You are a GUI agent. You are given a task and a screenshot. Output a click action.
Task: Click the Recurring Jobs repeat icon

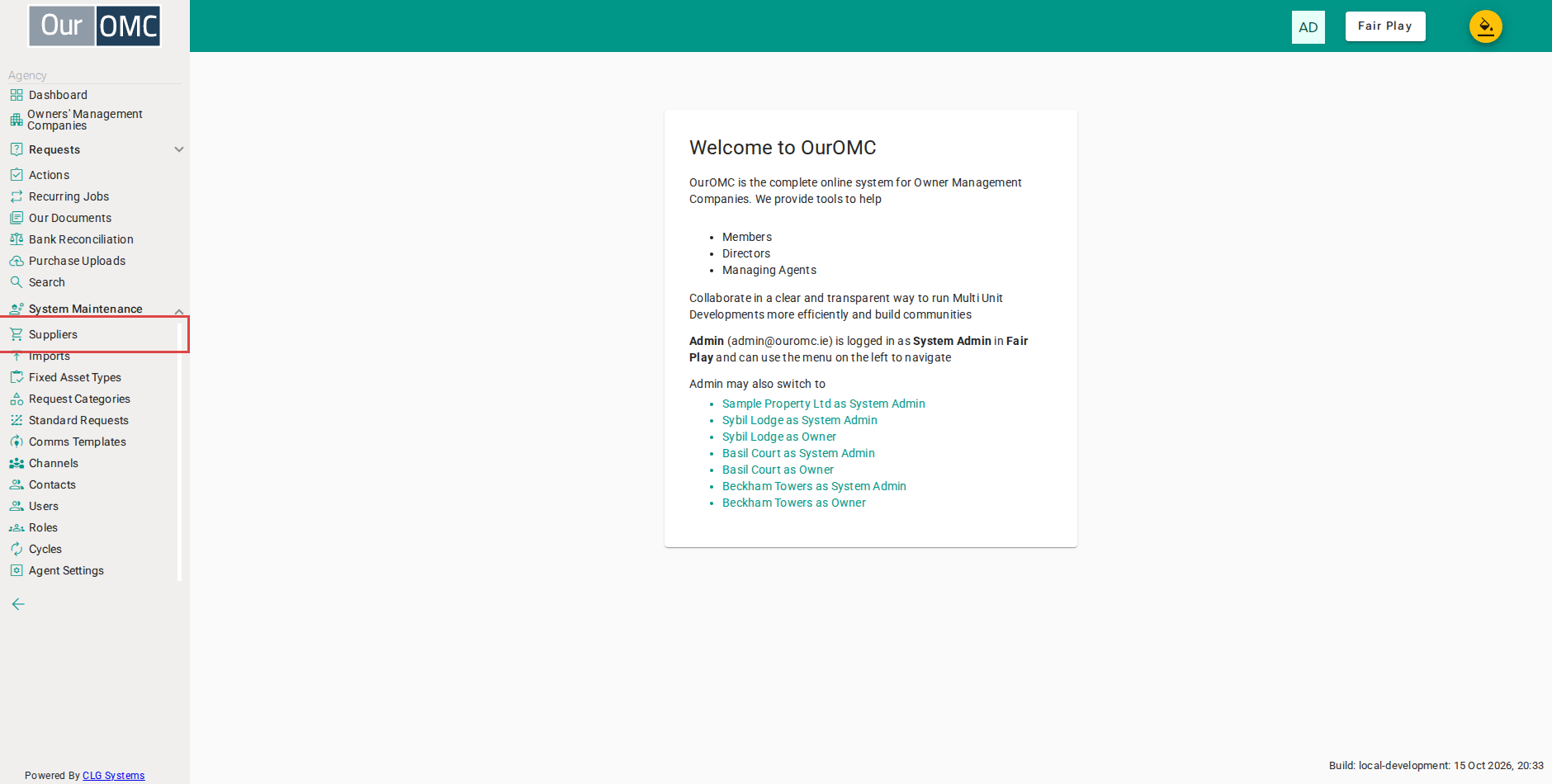[x=17, y=196]
